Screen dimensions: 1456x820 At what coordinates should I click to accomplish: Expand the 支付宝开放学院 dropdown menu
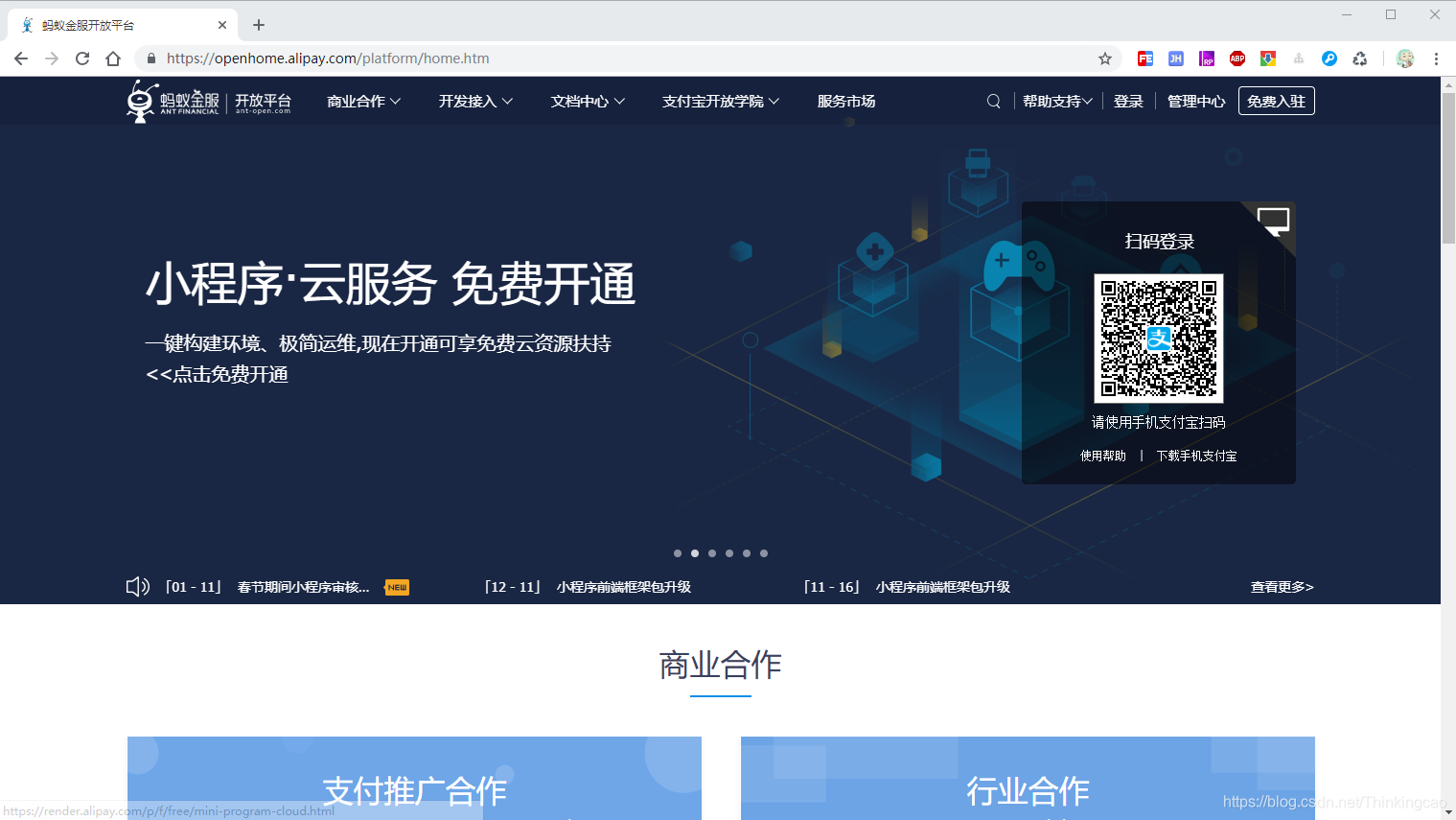click(721, 101)
